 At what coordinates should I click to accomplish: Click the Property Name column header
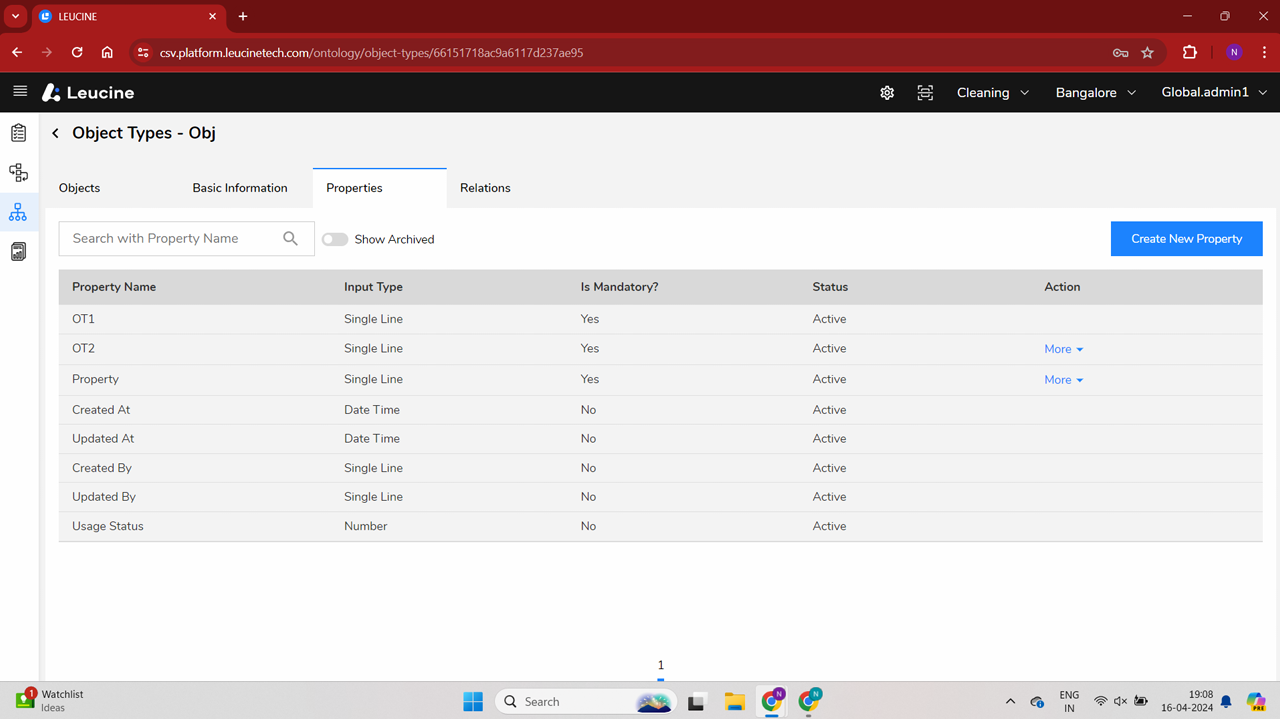pyautogui.click(x=114, y=287)
